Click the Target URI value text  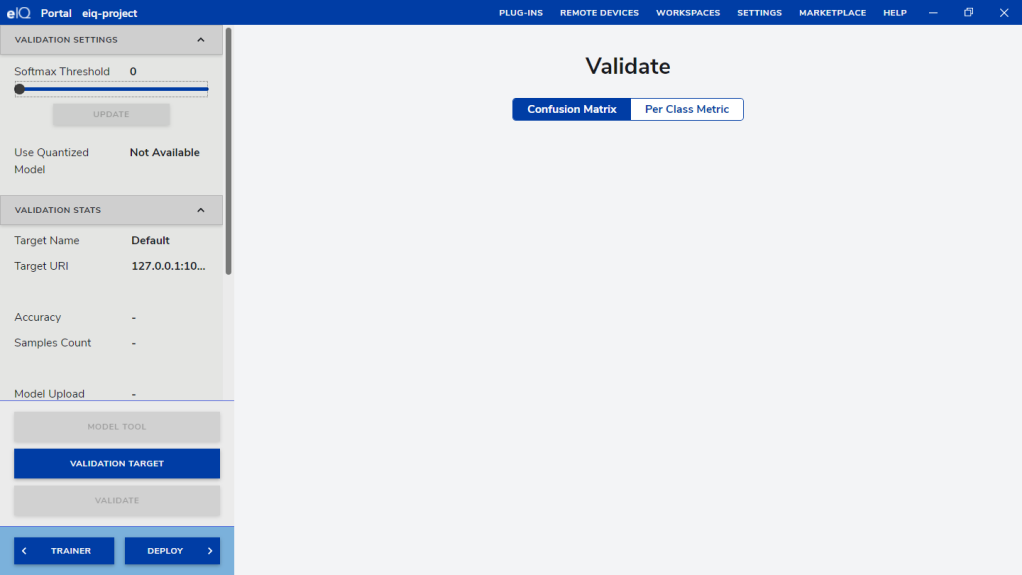pos(168,266)
